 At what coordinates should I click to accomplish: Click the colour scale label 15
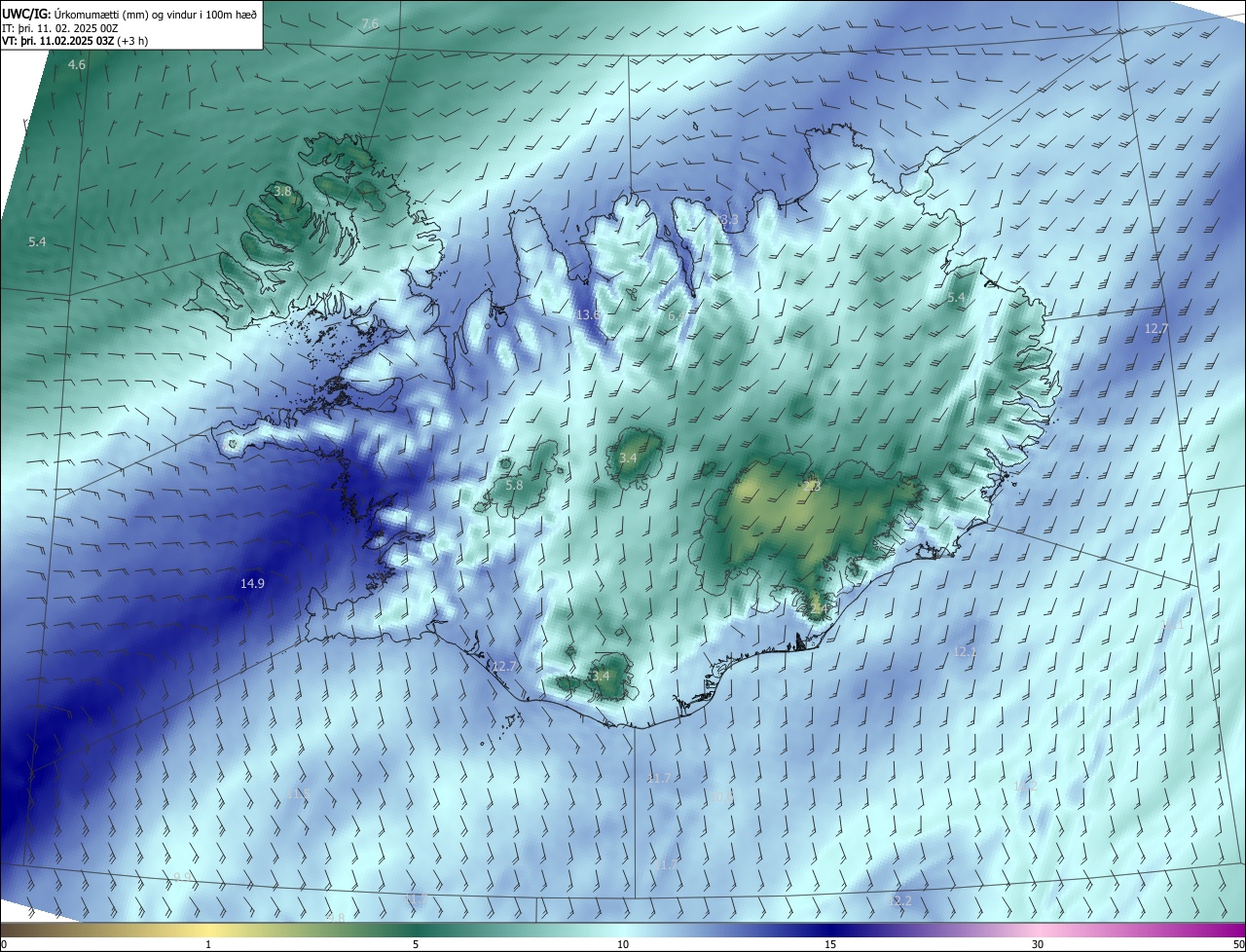(830, 944)
